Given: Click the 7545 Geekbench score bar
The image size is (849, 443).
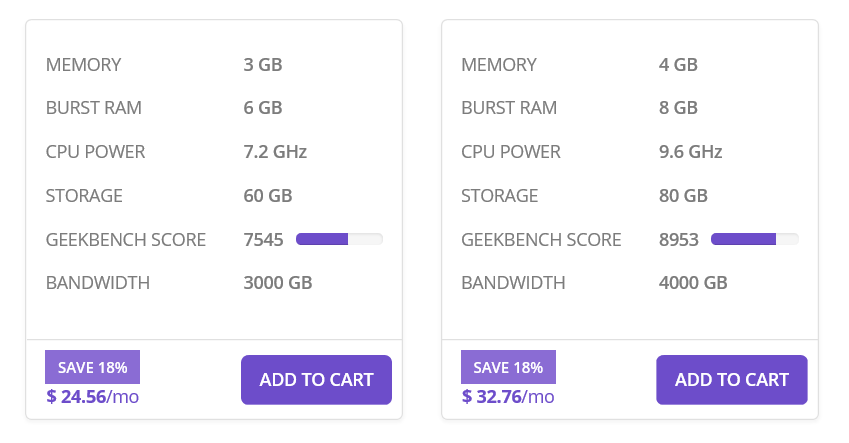Looking at the screenshot, I should pyautogui.click(x=339, y=239).
